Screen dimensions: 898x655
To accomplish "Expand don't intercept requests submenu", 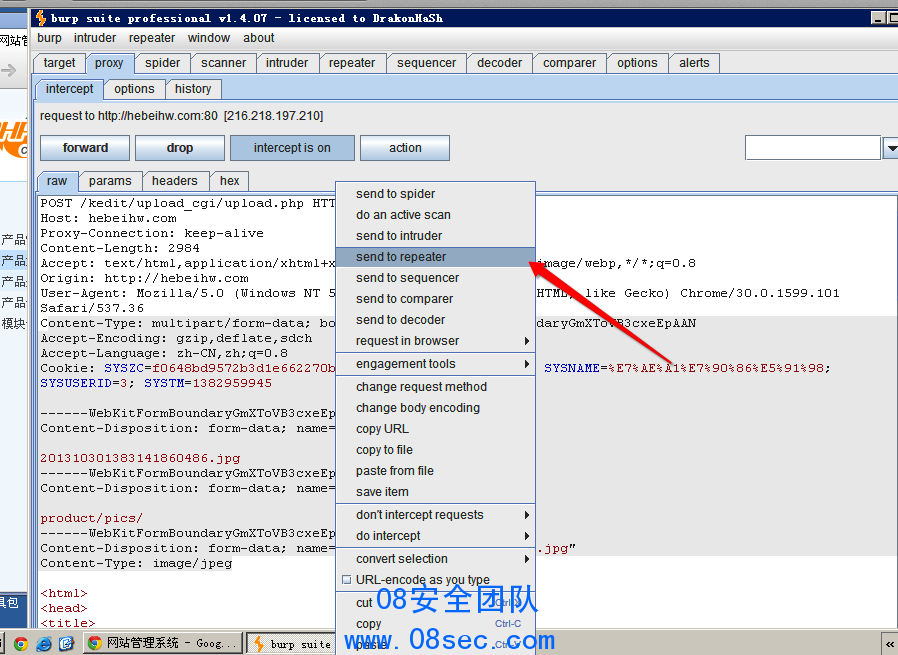I will click(435, 515).
